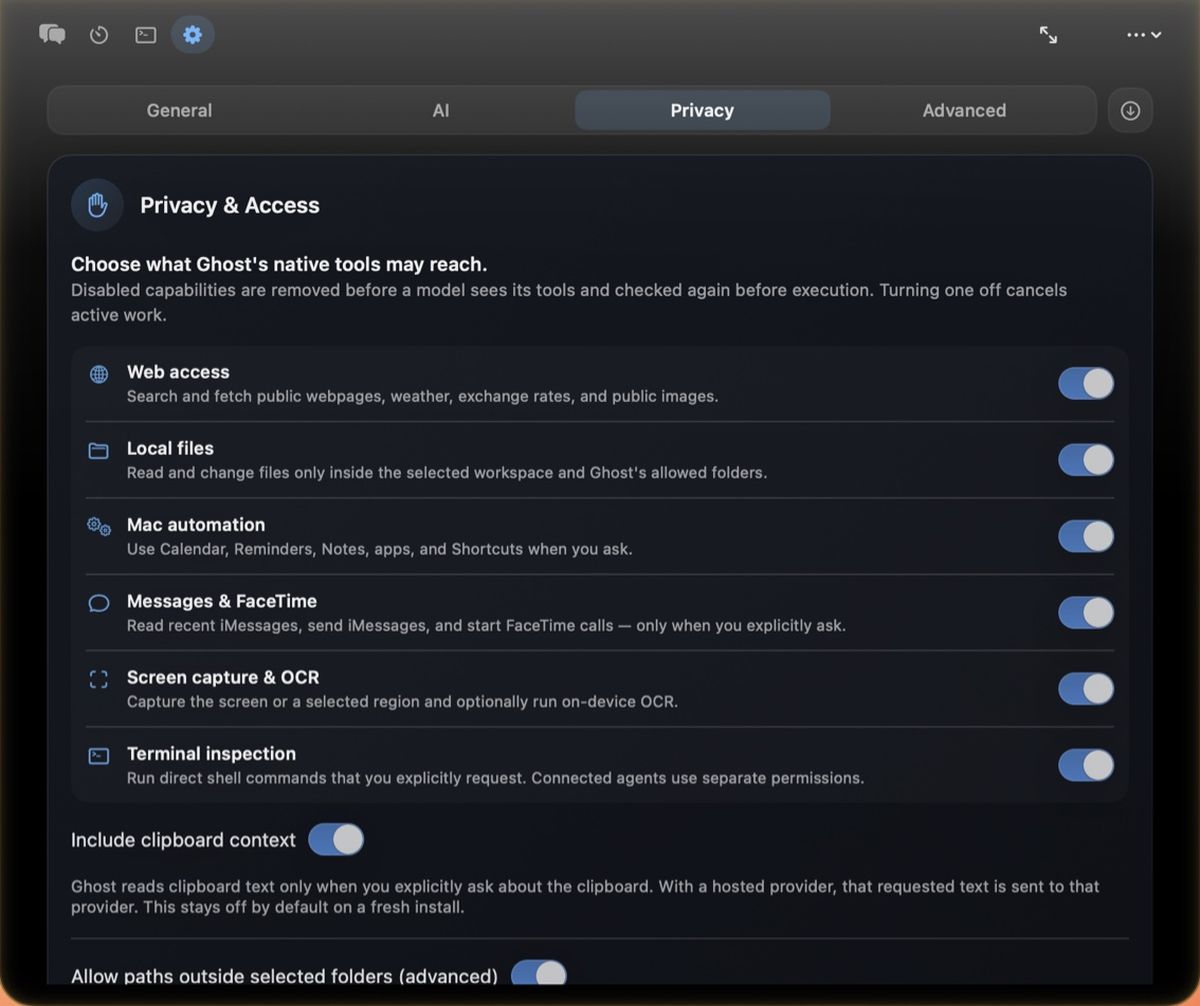This screenshot has height=1006, width=1200.
Task: Click the Screen capture & OCR label
Action: coord(223,677)
